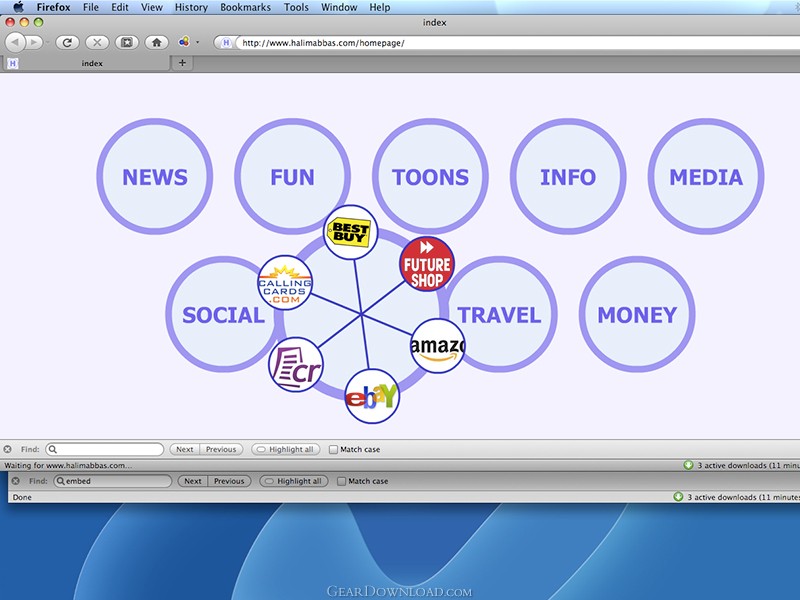Open the Future Shop logo link
The image size is (800, 600).
coord(427,264)
